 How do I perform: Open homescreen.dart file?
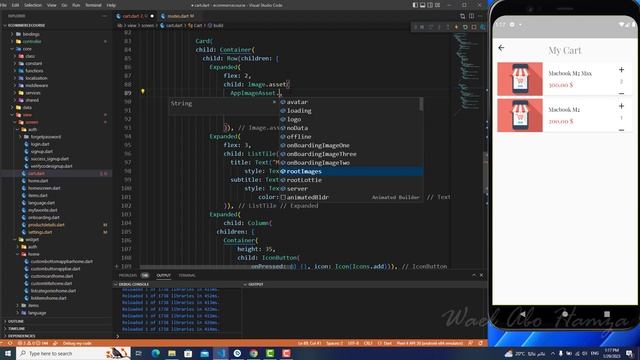[44, 189]
